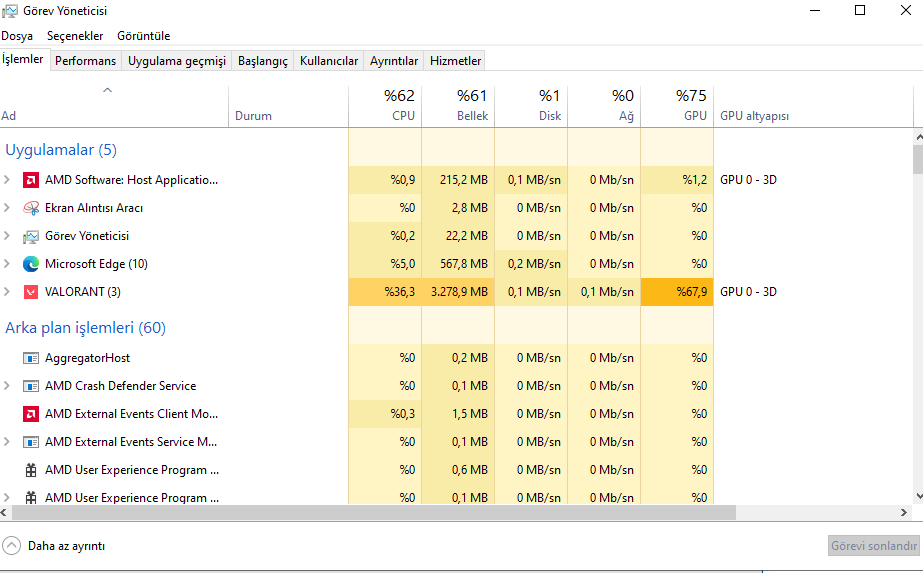Viewport: 923px width, 573px height.
Task: Click the AMD External Events Client icon
Action: point(31,414)
